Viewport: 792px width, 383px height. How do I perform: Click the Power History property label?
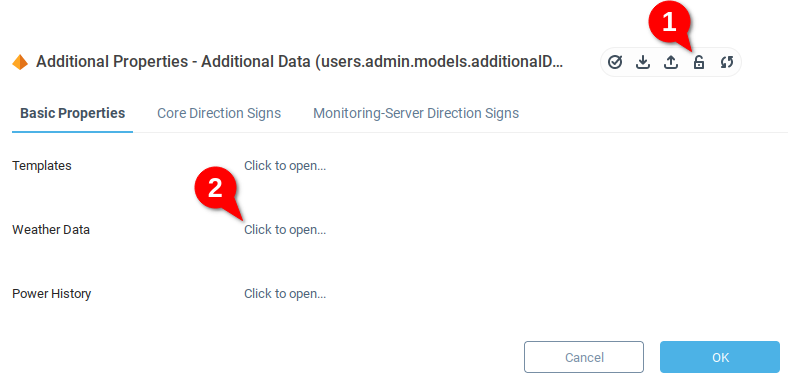coord(52,294)
